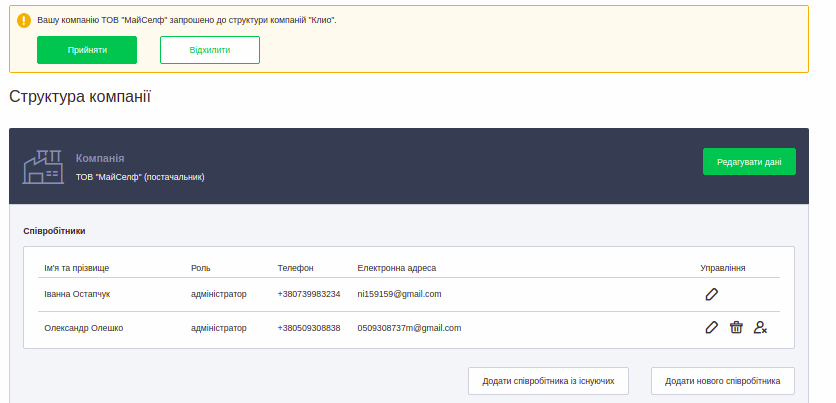Click Додати нового співробітника button
This screenshot has height=403, width=836.
click(x=722, y=381)
